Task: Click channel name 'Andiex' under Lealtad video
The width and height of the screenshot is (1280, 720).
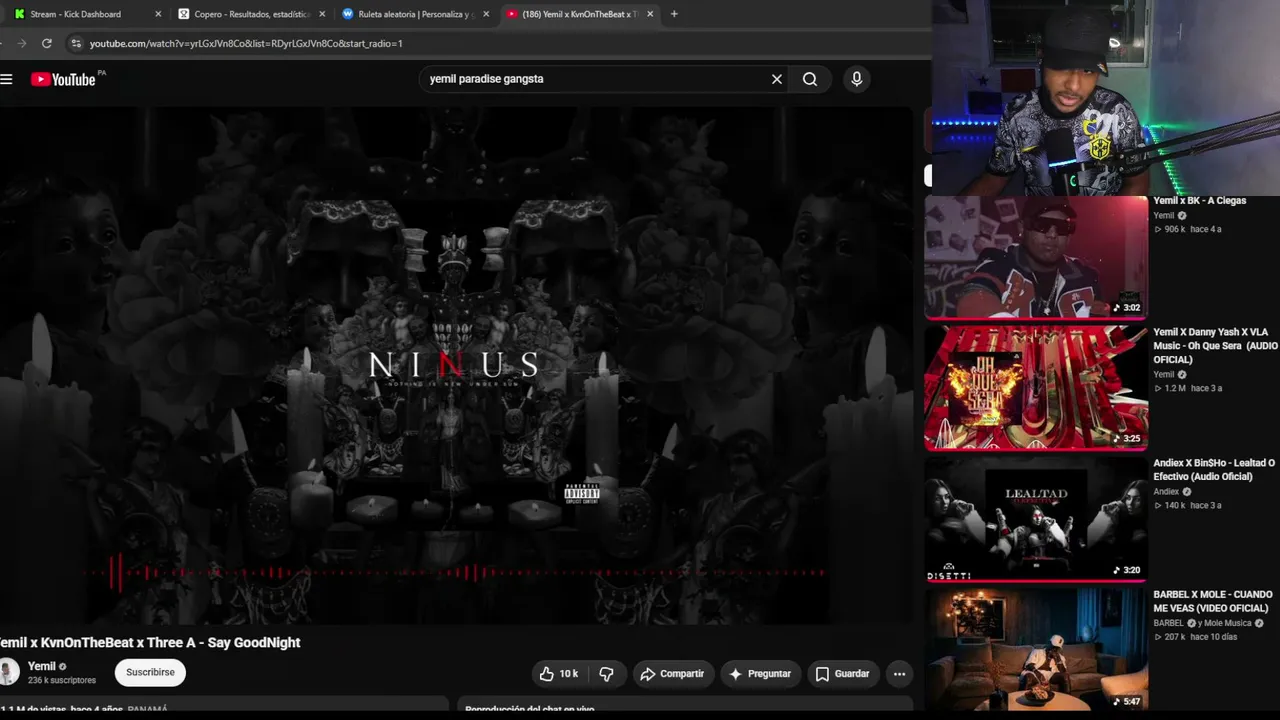Action: point(1166,492)
